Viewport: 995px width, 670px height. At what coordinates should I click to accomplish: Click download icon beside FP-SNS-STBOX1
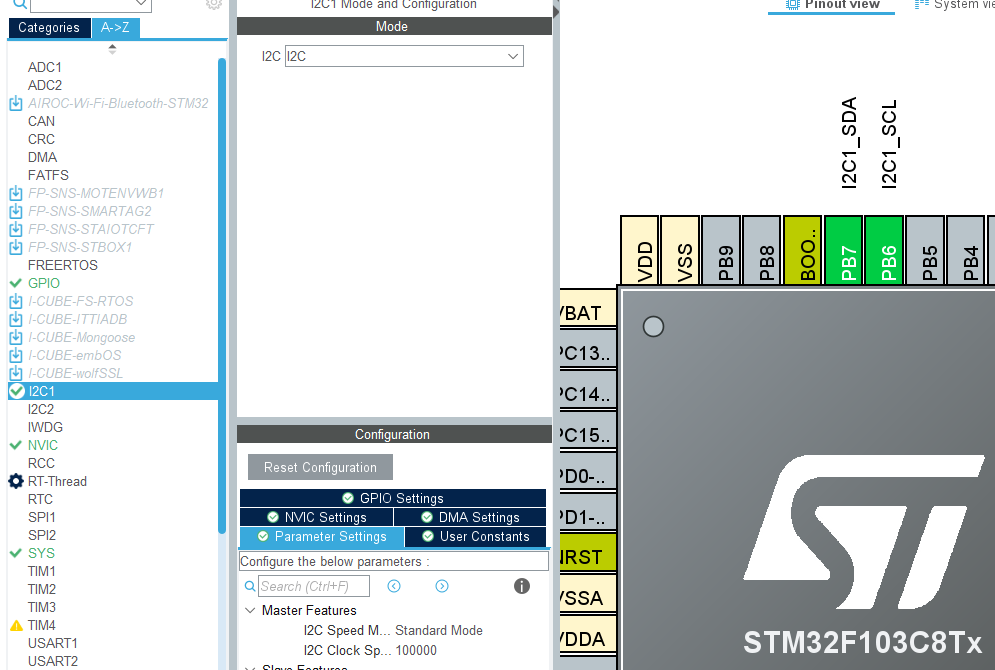click(16, 247)
